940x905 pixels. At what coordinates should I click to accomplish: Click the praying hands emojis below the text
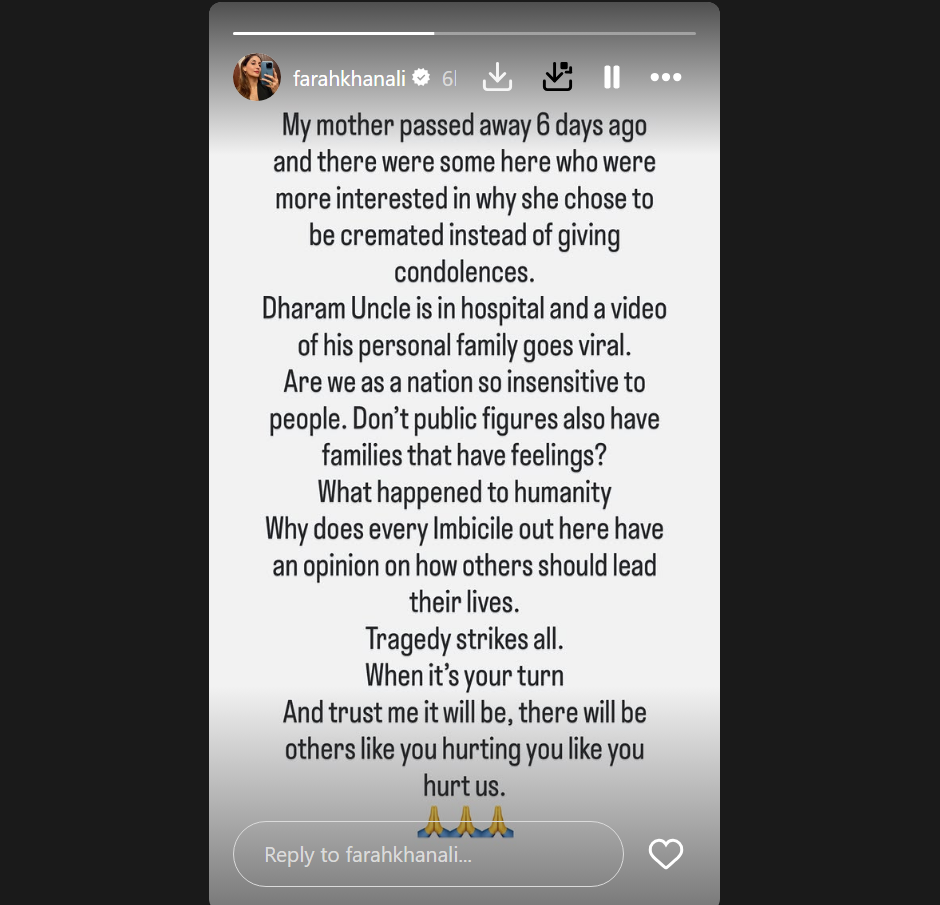point(465,821)
